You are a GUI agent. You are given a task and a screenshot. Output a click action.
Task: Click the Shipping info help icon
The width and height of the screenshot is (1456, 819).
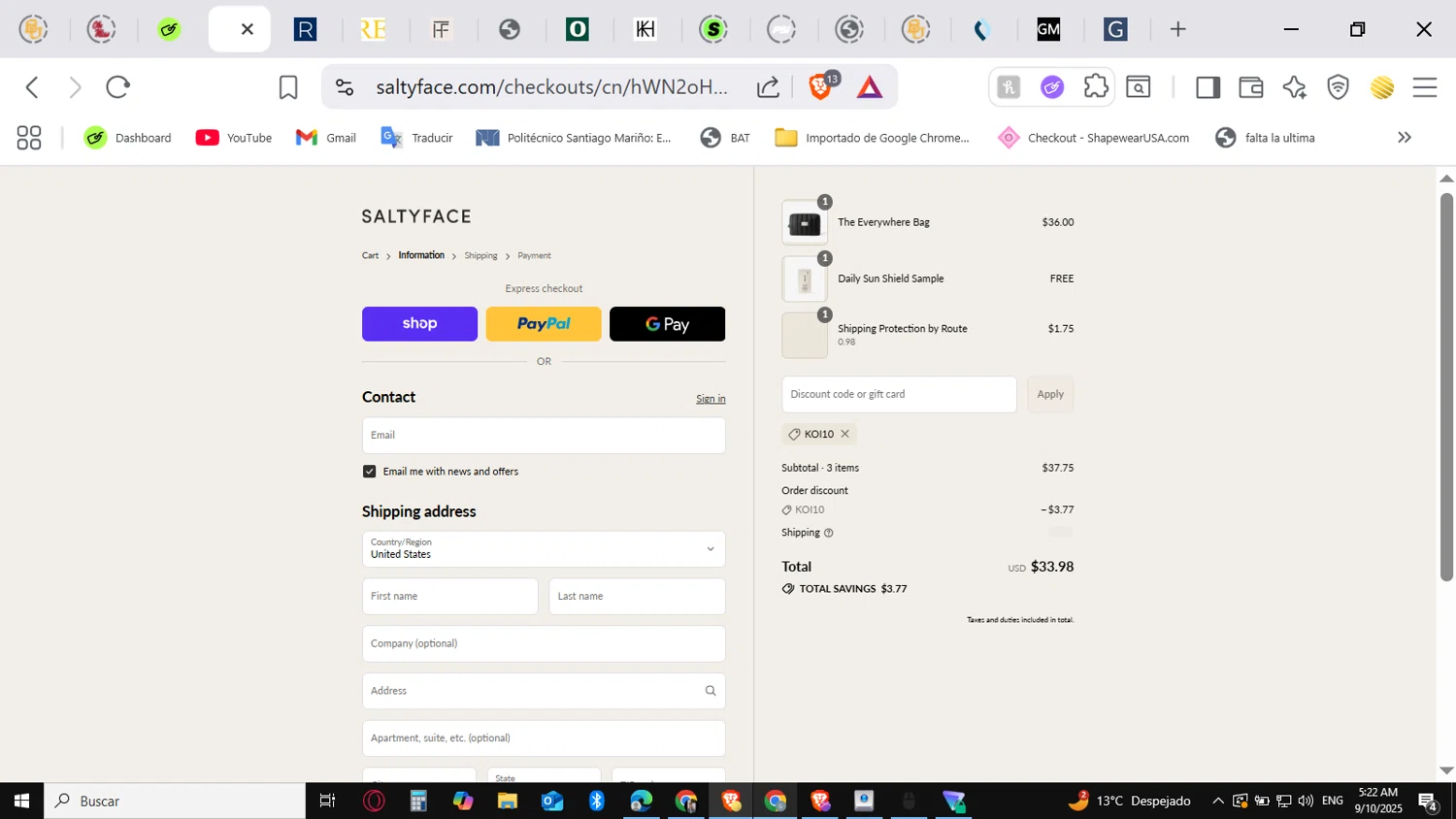[x=828, y=533]
